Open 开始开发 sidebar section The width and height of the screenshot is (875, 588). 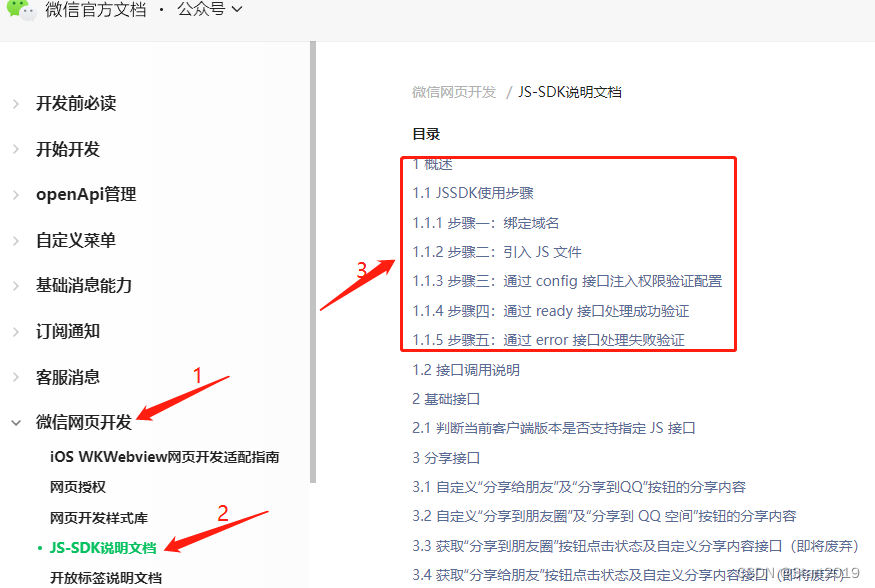[x=68, y=149]
